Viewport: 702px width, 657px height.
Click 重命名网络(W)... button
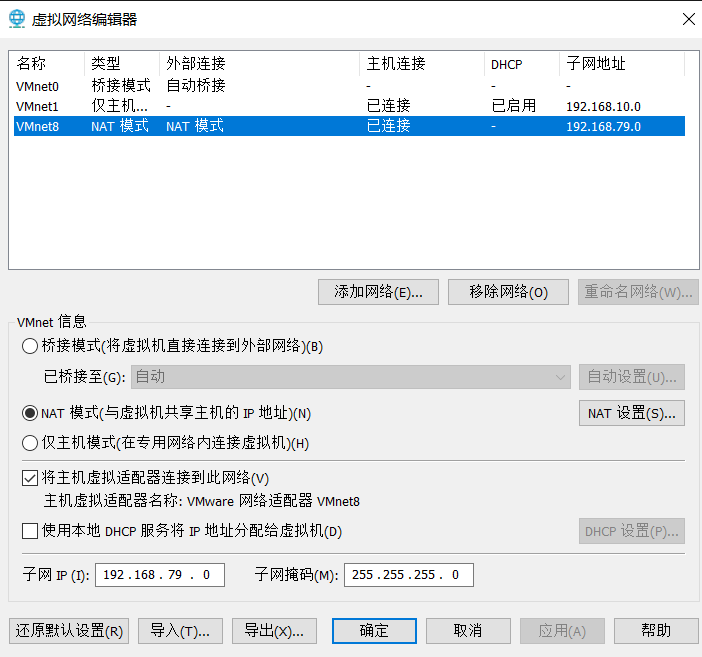tap(638, 292)
